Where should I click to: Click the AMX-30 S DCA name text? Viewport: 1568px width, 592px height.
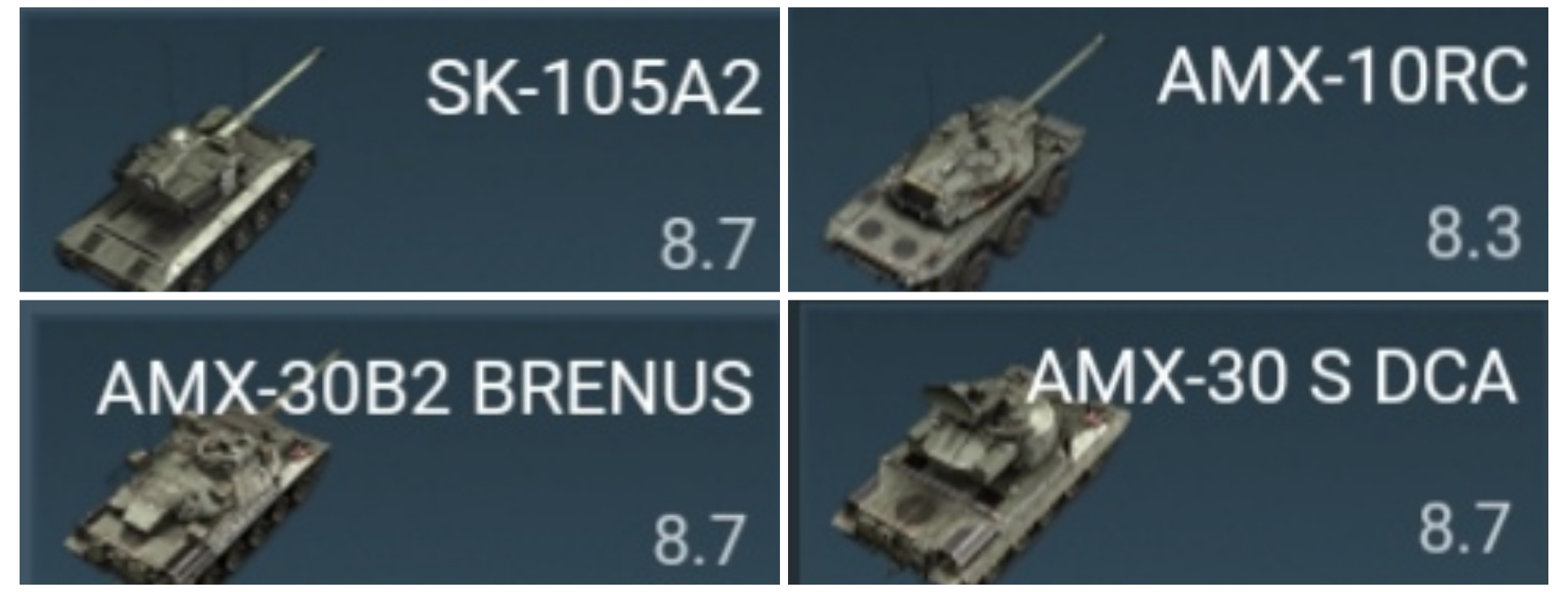click(x=1271, y=377)
